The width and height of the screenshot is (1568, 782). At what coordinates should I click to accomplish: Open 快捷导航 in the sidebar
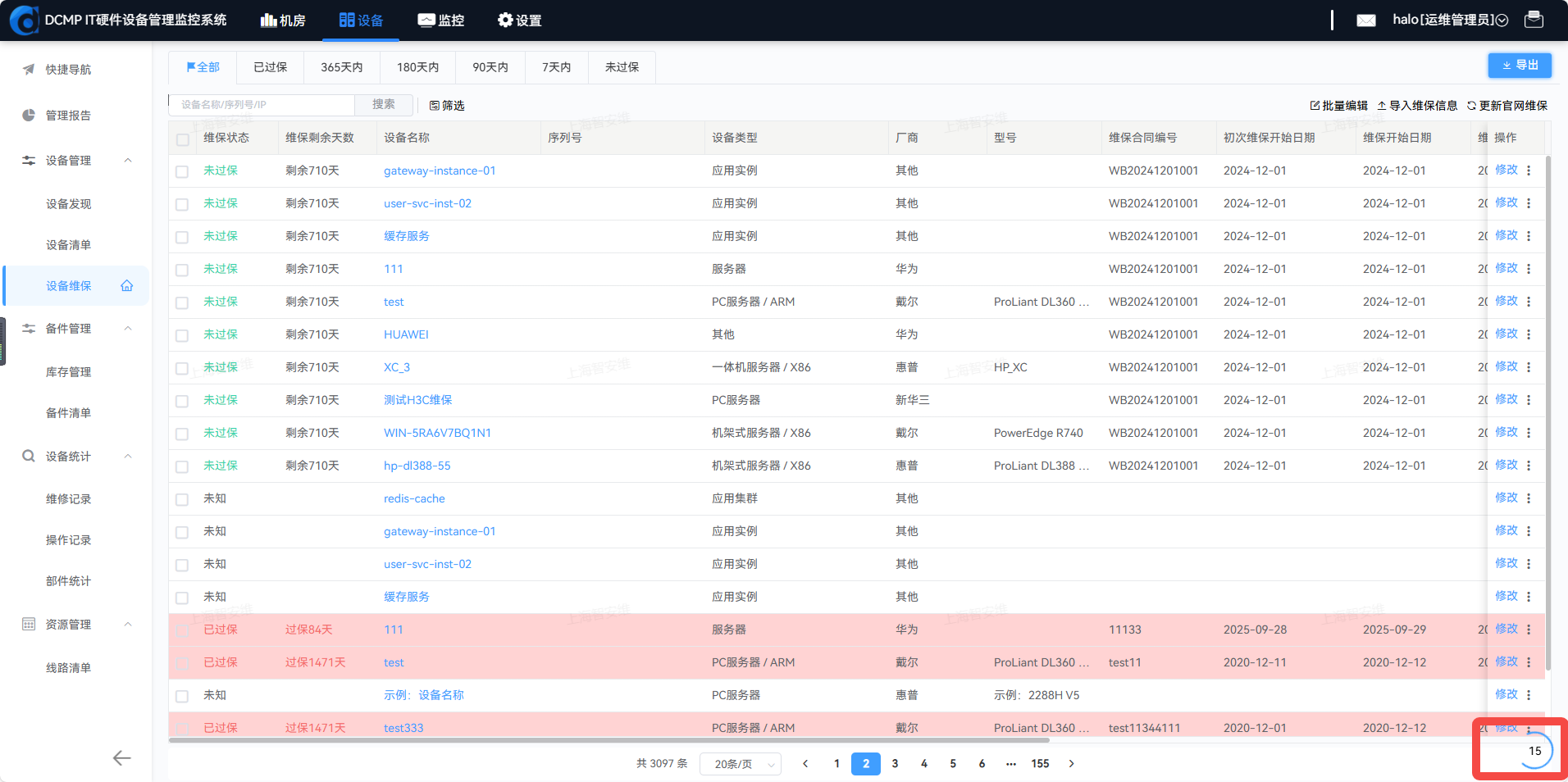pyautogui.click(x=68, y=70)
